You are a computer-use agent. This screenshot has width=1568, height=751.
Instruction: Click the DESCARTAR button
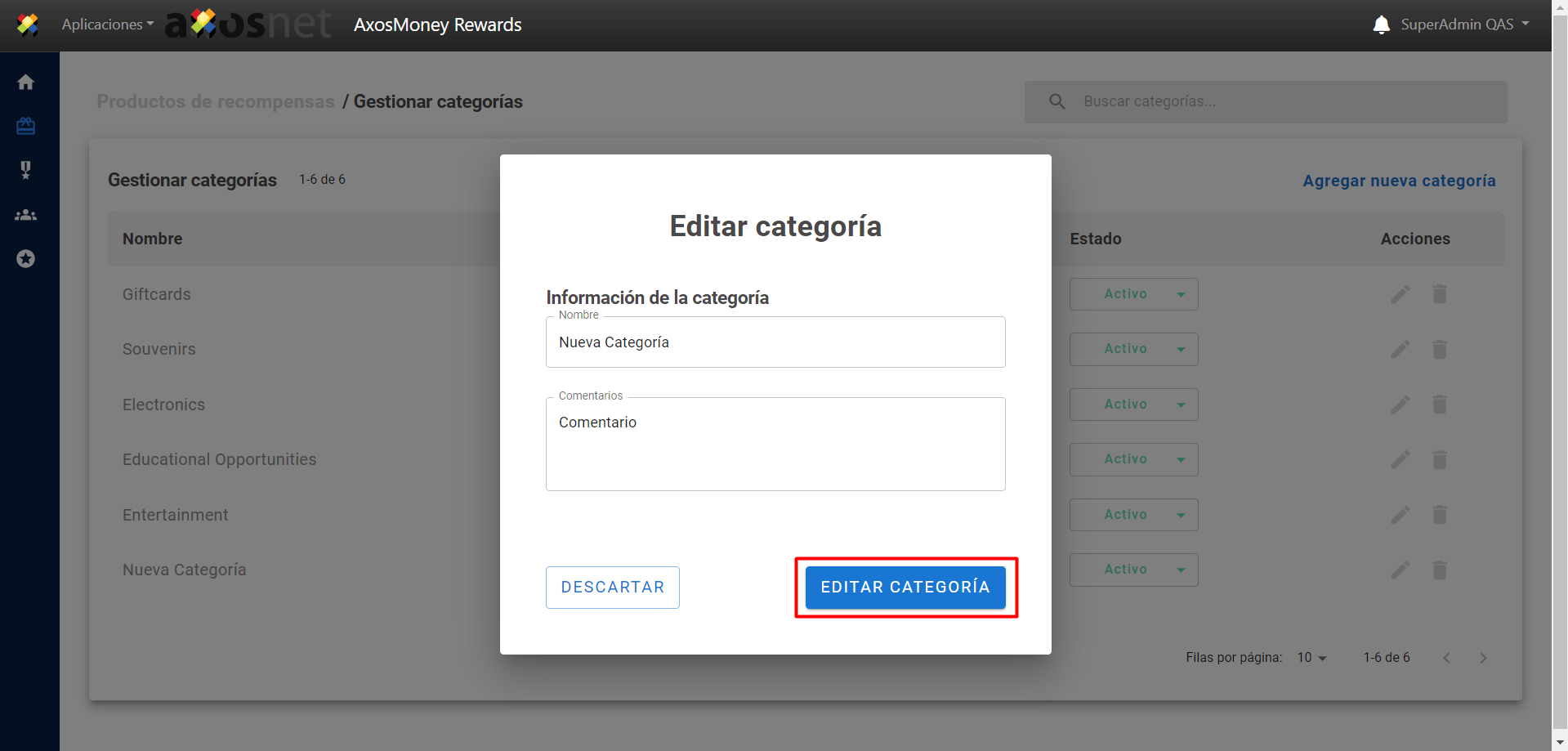pos(612,588)
